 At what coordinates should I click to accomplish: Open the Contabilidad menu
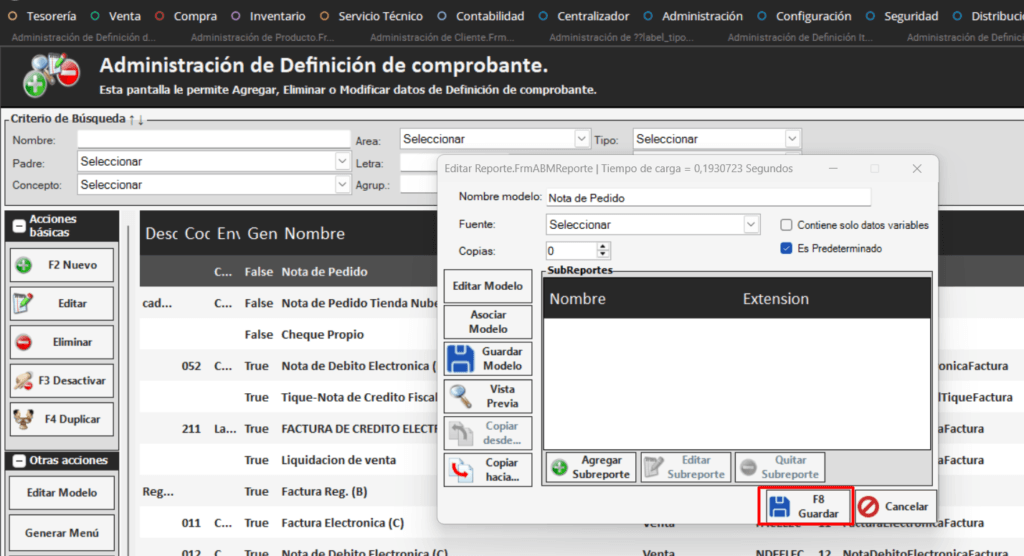click(x=489, y=16)
